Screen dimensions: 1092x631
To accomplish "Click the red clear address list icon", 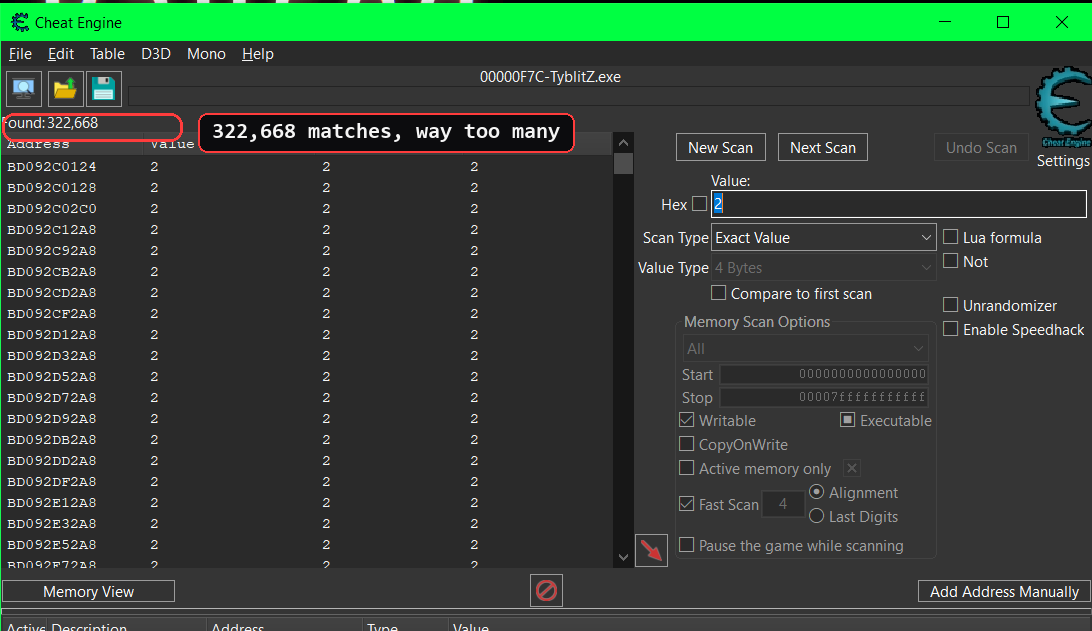I will pos(546,591).
